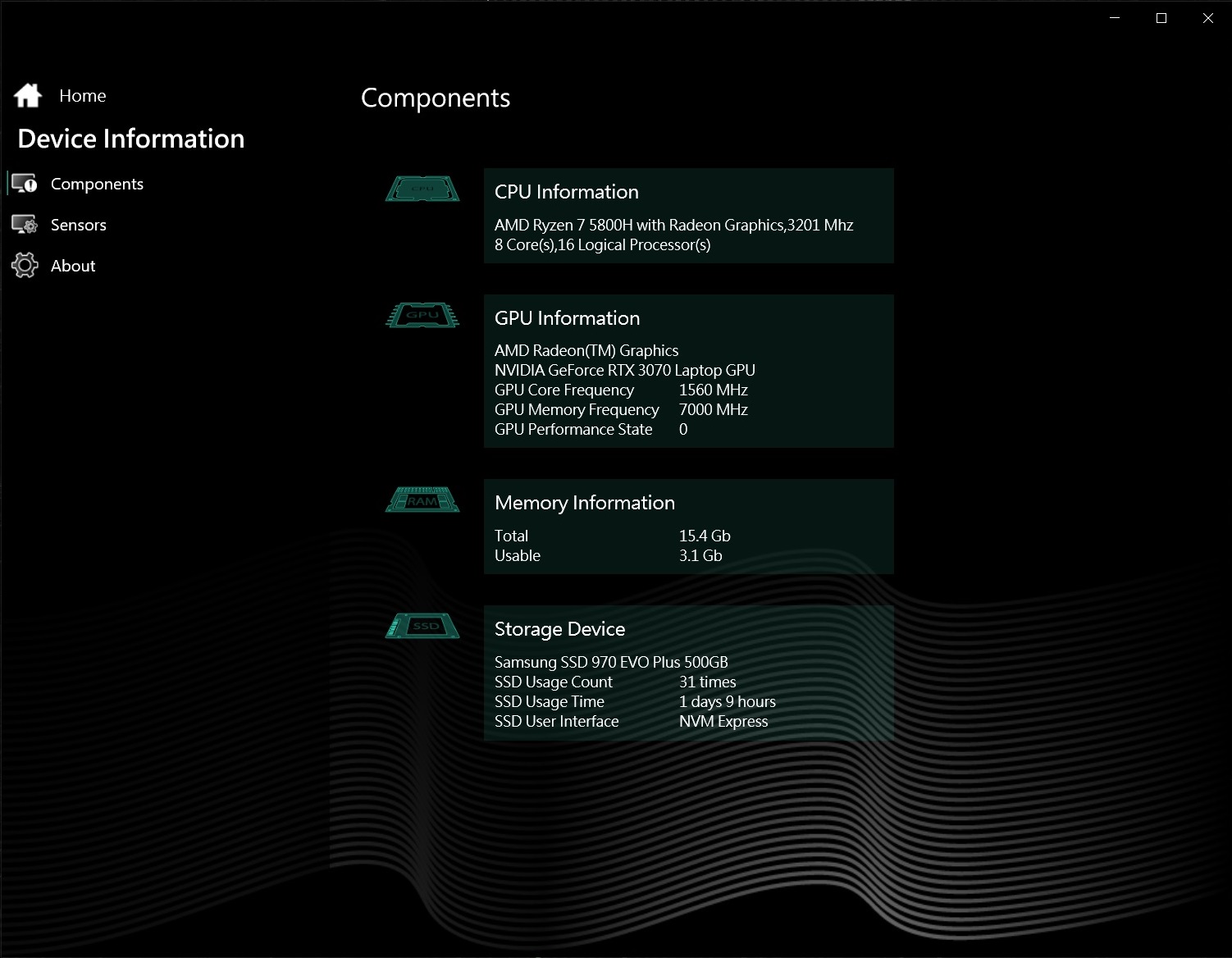1232x958 pixels.
Task: Select the Storage Device heading
Action: pyautogui.click(x=560, y=629)
